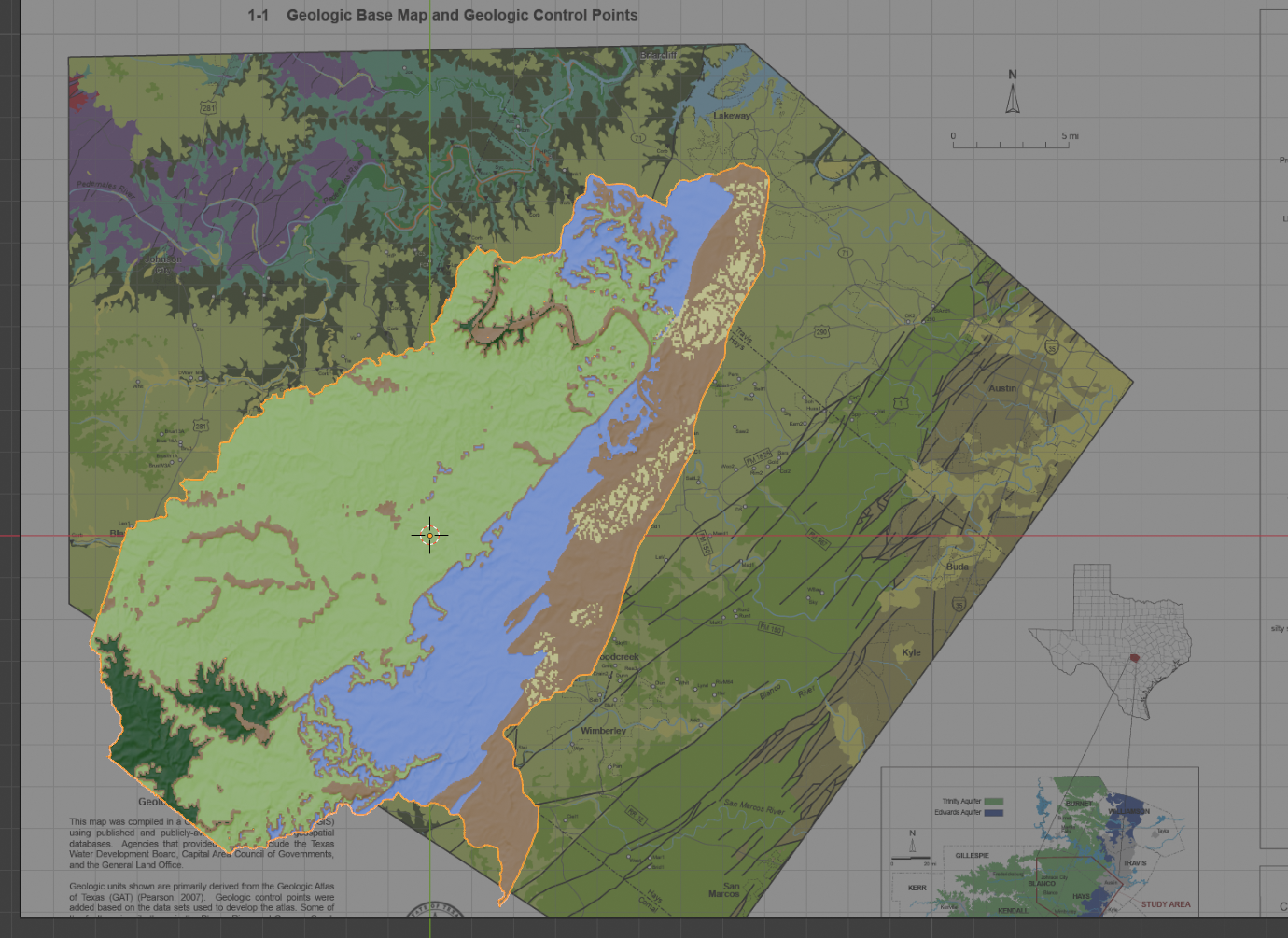Click the 5 mi scale bar
Viewport: 1288px width, 938px height.
pos(1014,144)
